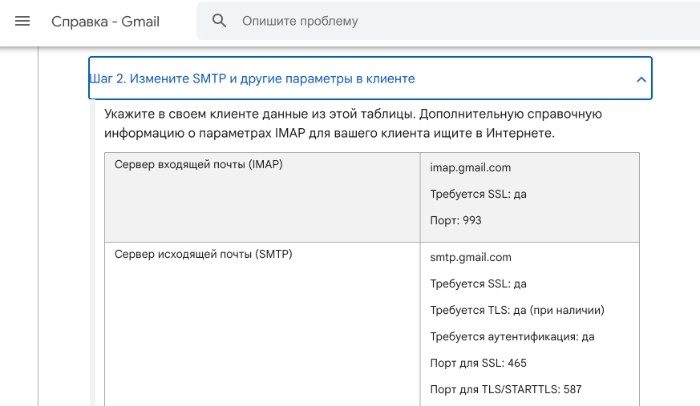Click the imap.gmail.com server address

[470, 168]
